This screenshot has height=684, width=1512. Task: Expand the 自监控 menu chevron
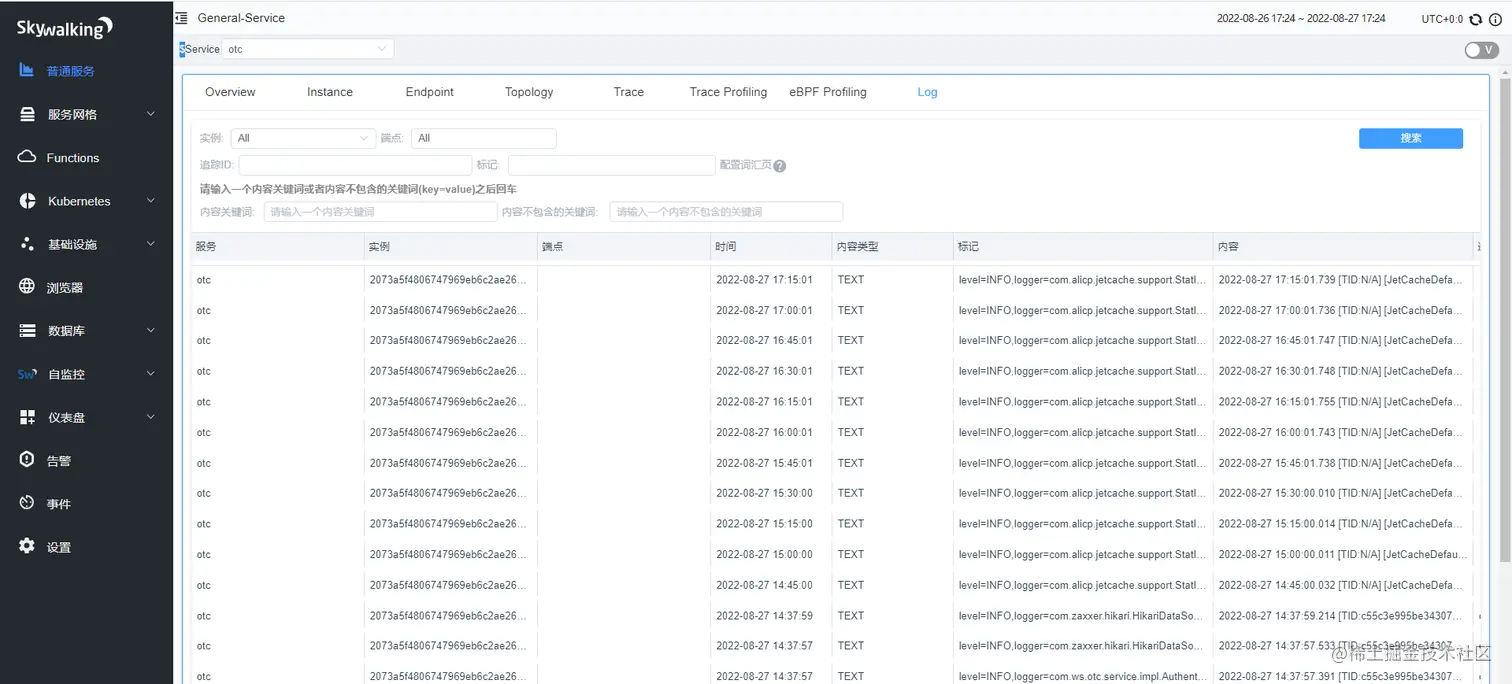(x=151, y=374)
